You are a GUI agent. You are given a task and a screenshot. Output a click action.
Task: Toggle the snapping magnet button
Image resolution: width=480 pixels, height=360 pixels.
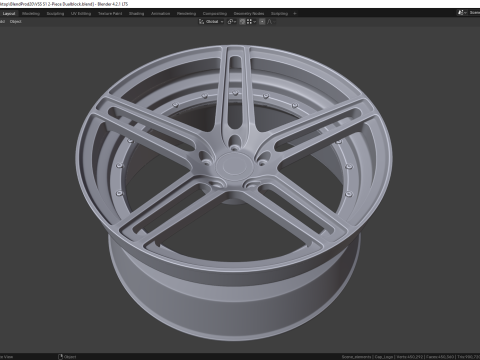[x=242, y=22]
